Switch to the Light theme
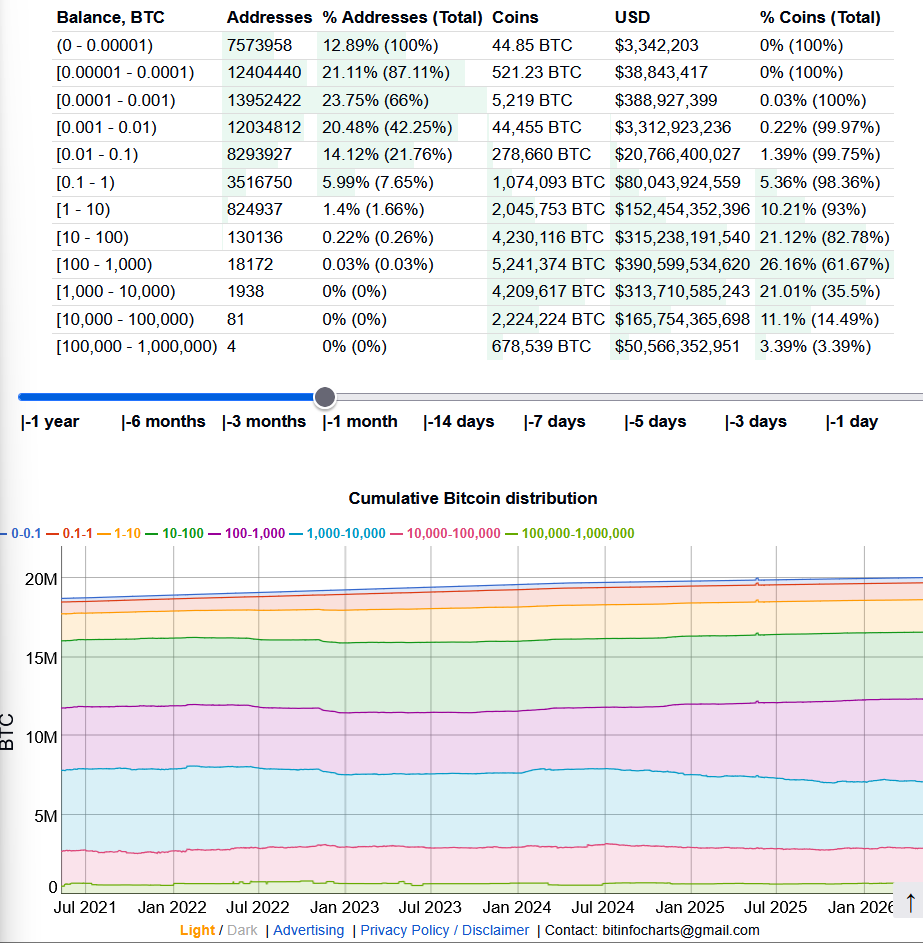The image size is (923, 943). tap(197, 930)
